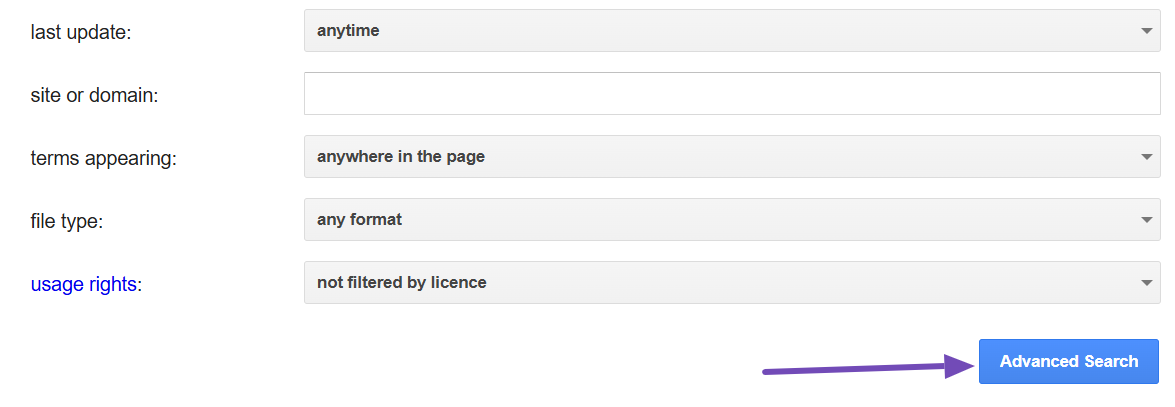Select the anytime value text
This screenshot has width=1175, height=407.
tap(348, 31)
